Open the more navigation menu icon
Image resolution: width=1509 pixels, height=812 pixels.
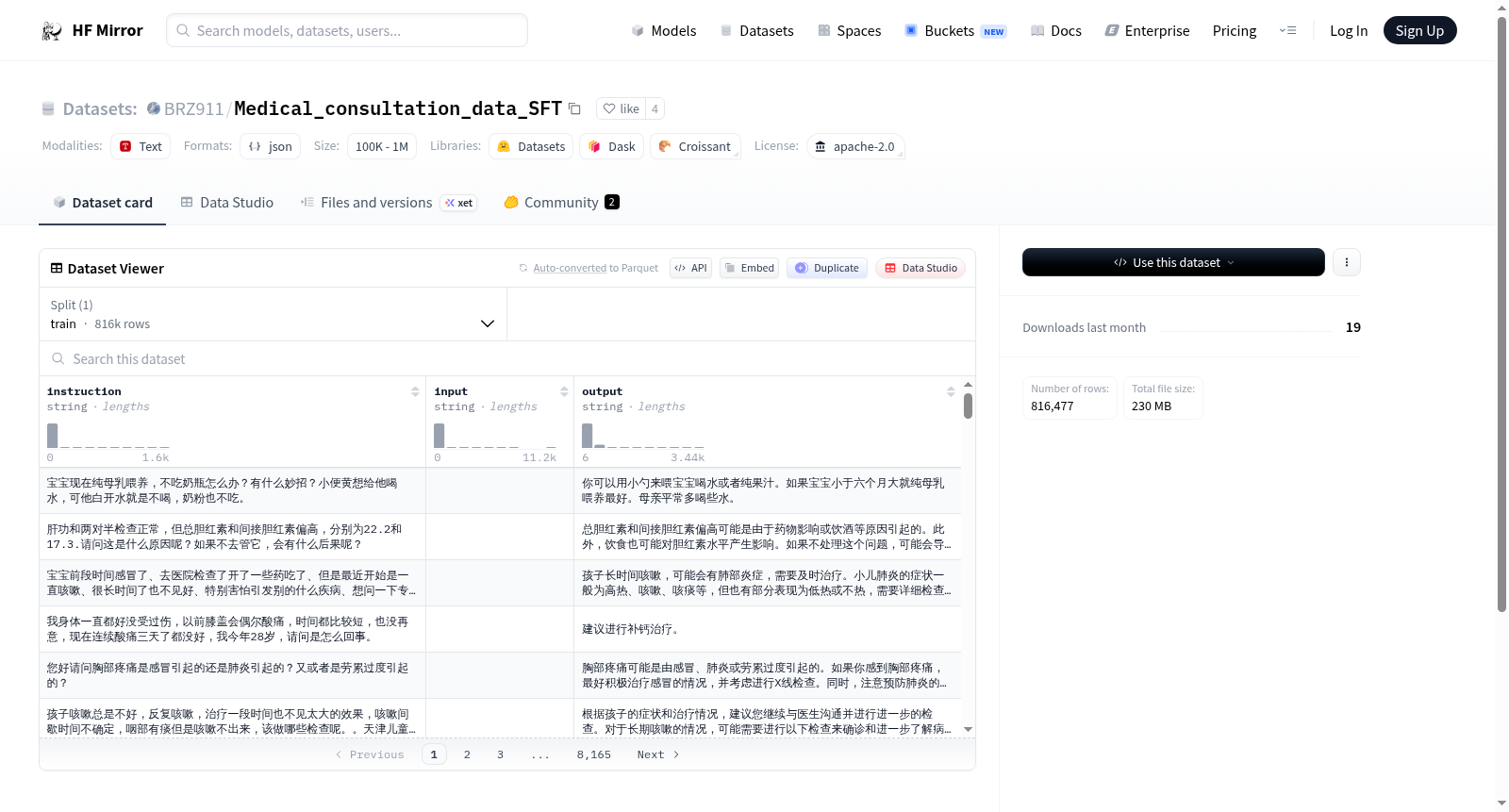[x=1287, y=31]
